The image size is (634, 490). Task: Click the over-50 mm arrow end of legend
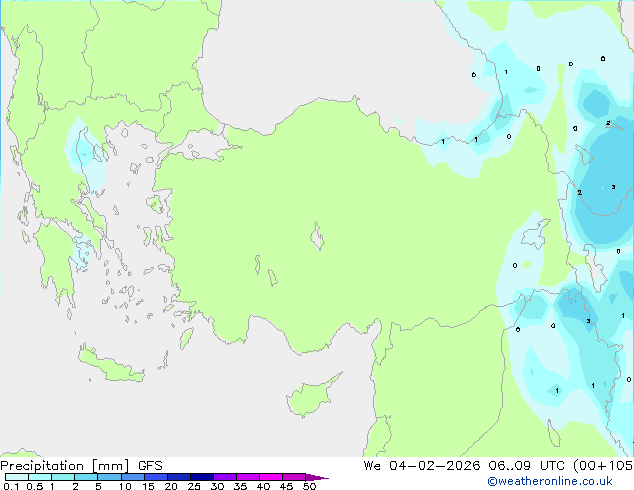click(317, 477)
